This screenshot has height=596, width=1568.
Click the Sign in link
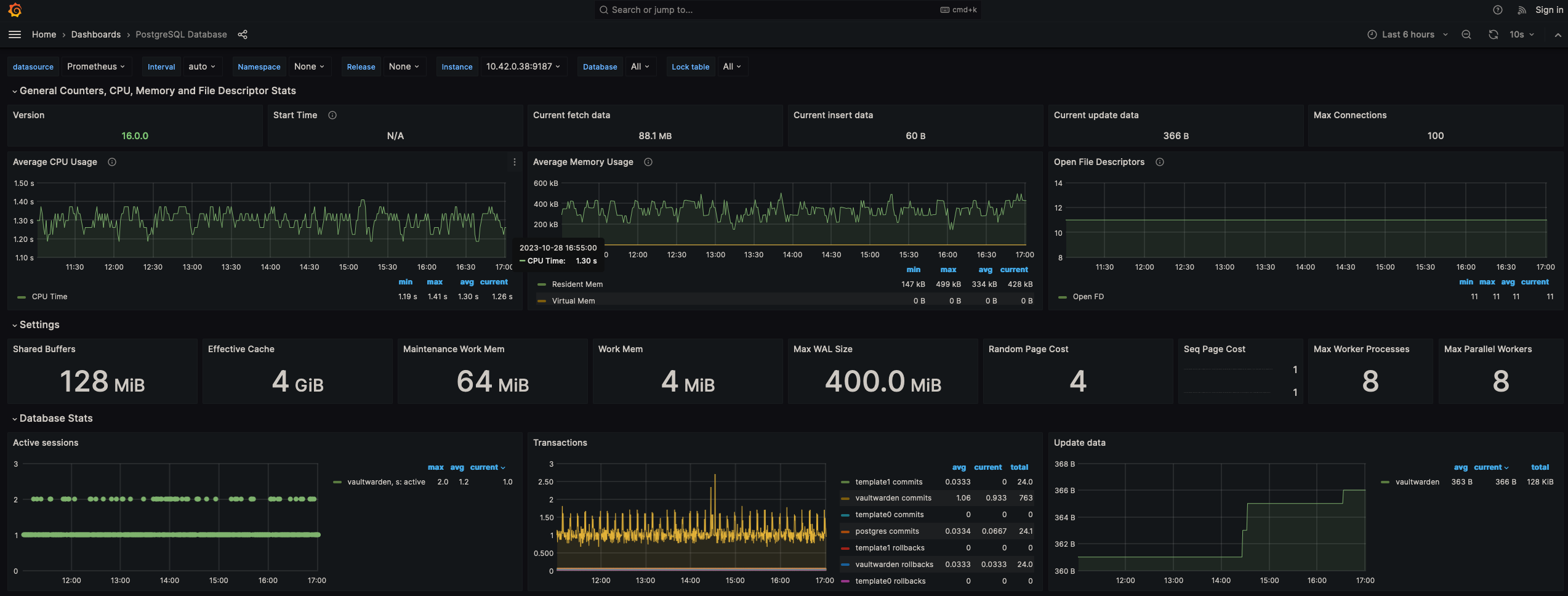pyautogui.click(x=1549, y=10)
